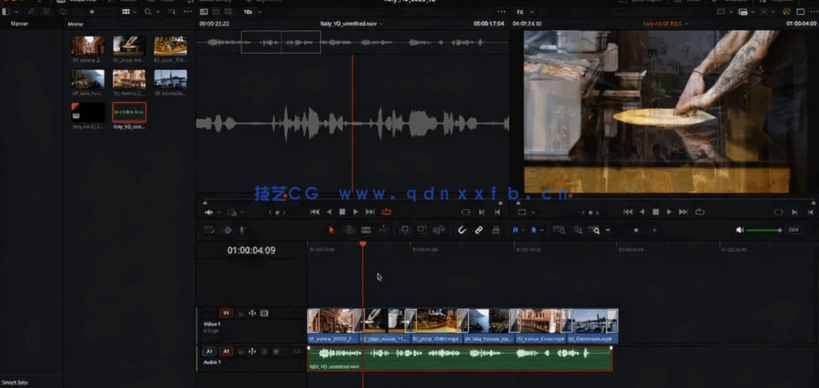Click the timeline zoom in plus

(x=654, y=230)
